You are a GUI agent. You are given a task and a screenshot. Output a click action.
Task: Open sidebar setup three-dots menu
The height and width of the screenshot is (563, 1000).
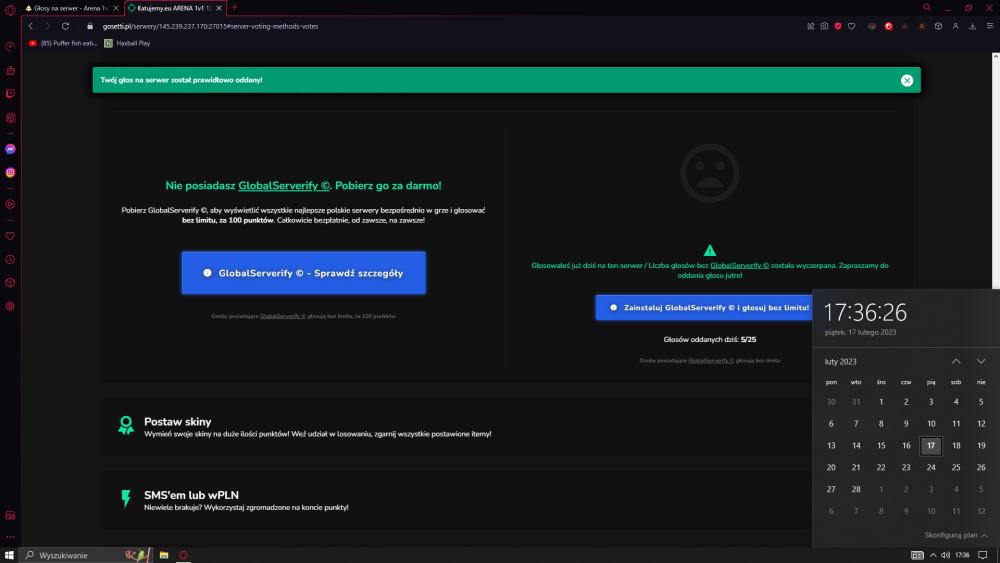(10, 537)
